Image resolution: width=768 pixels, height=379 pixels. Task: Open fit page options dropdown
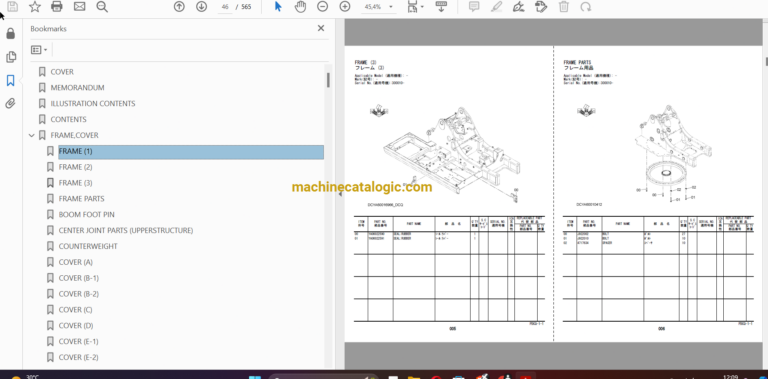click(416, 7)
